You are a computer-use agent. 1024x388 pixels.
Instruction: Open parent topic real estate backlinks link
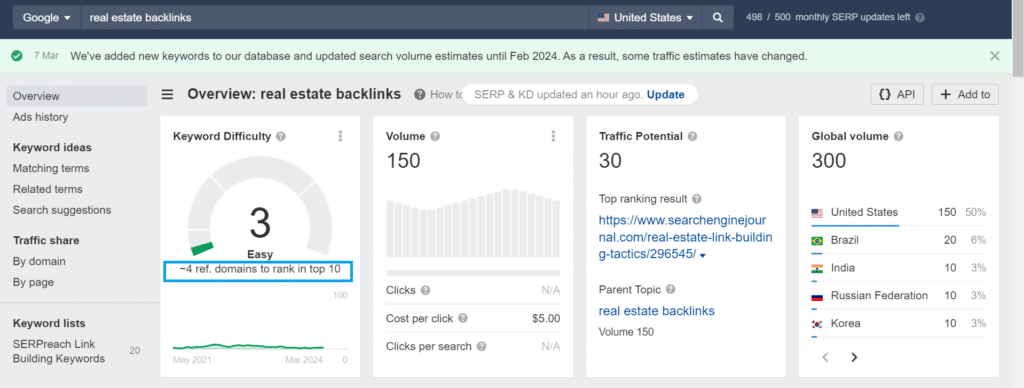tap(656, 311)
